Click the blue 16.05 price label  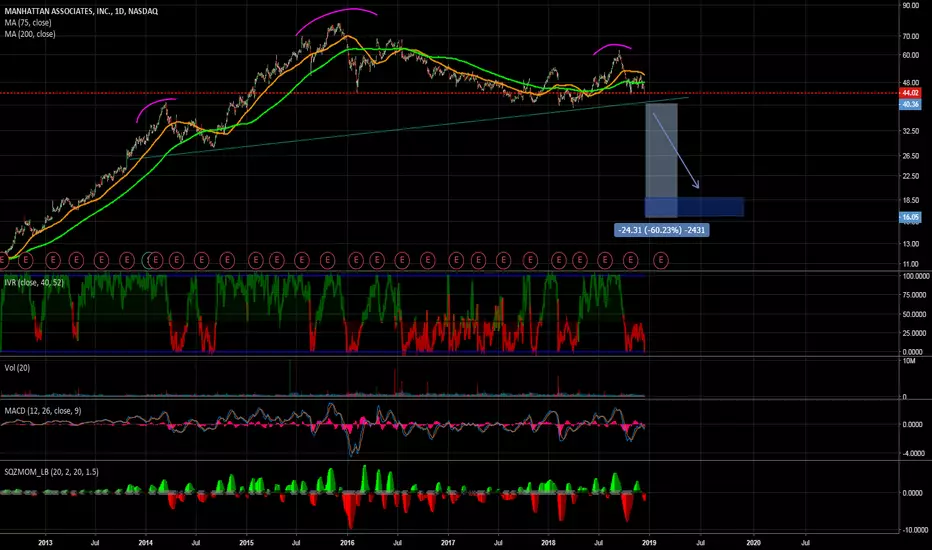click(910, 217)
